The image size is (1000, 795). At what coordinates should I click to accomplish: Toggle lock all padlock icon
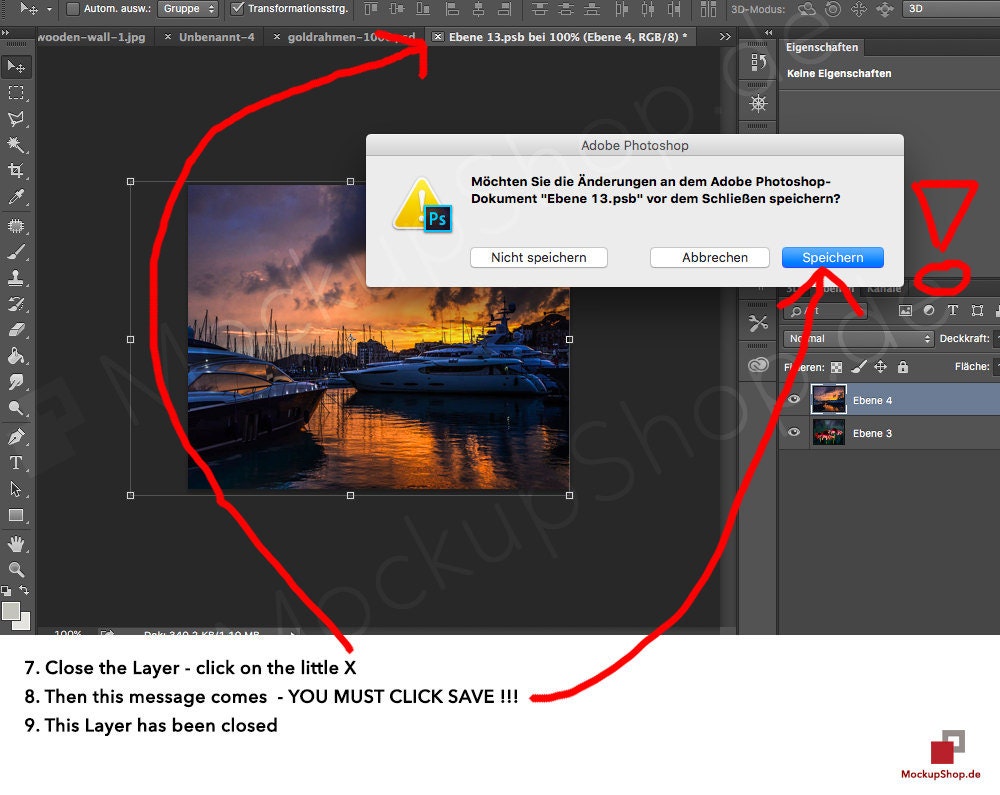(x=902, y=367)
